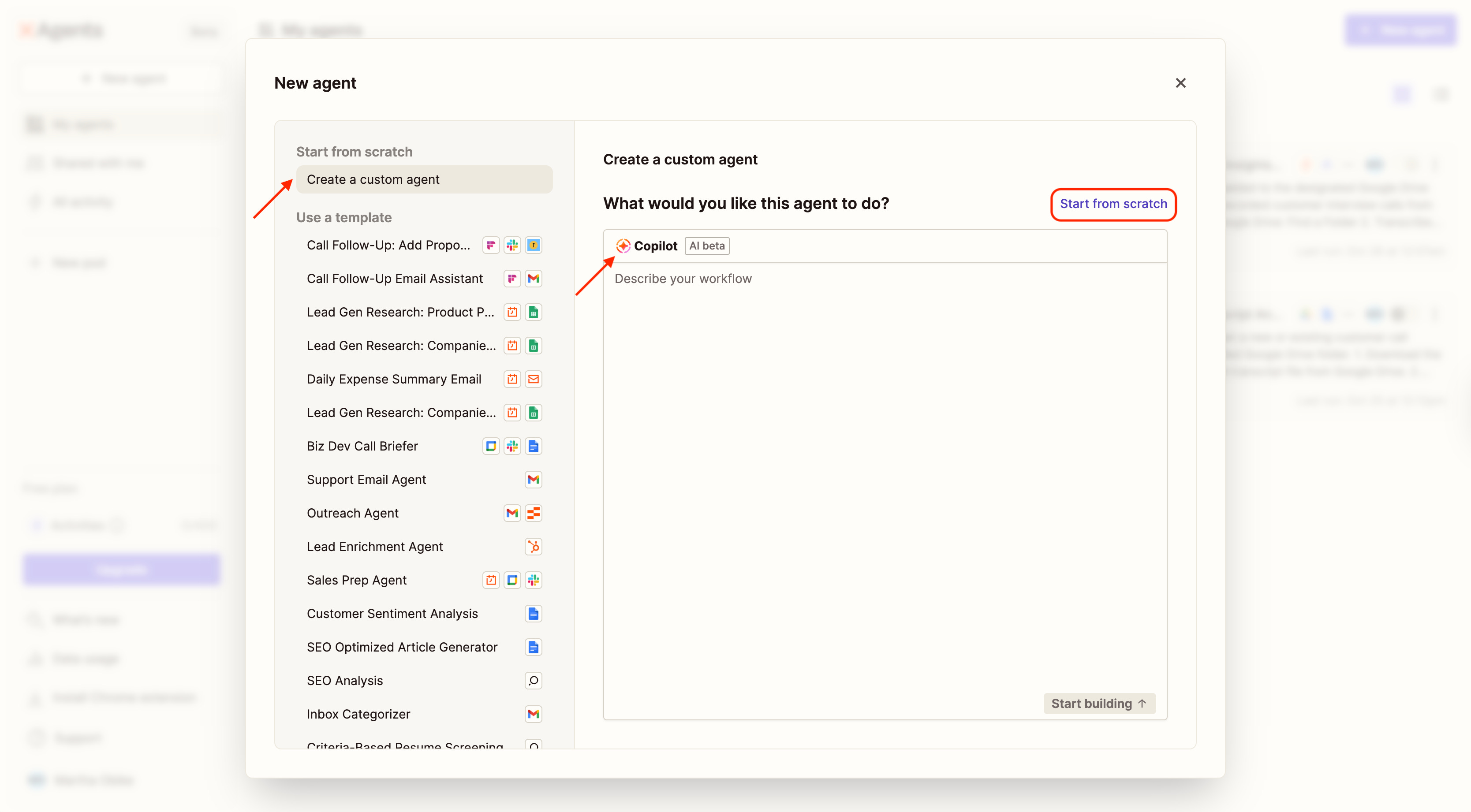Image resolution: width=1471 pixels, height=812 pixels.
Task: Select the Support Email Agent template
Action: point(424,480)
